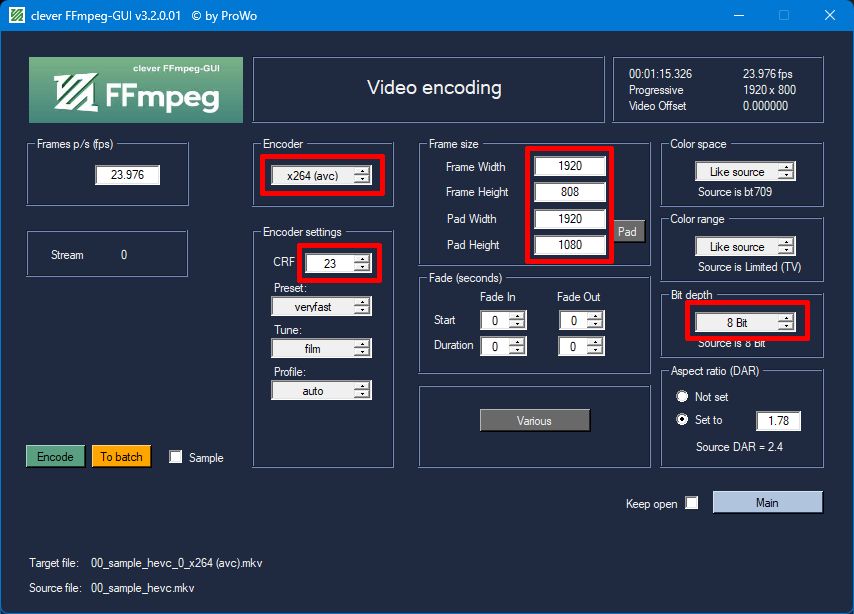Click the Pad button

tap(630, 232)
